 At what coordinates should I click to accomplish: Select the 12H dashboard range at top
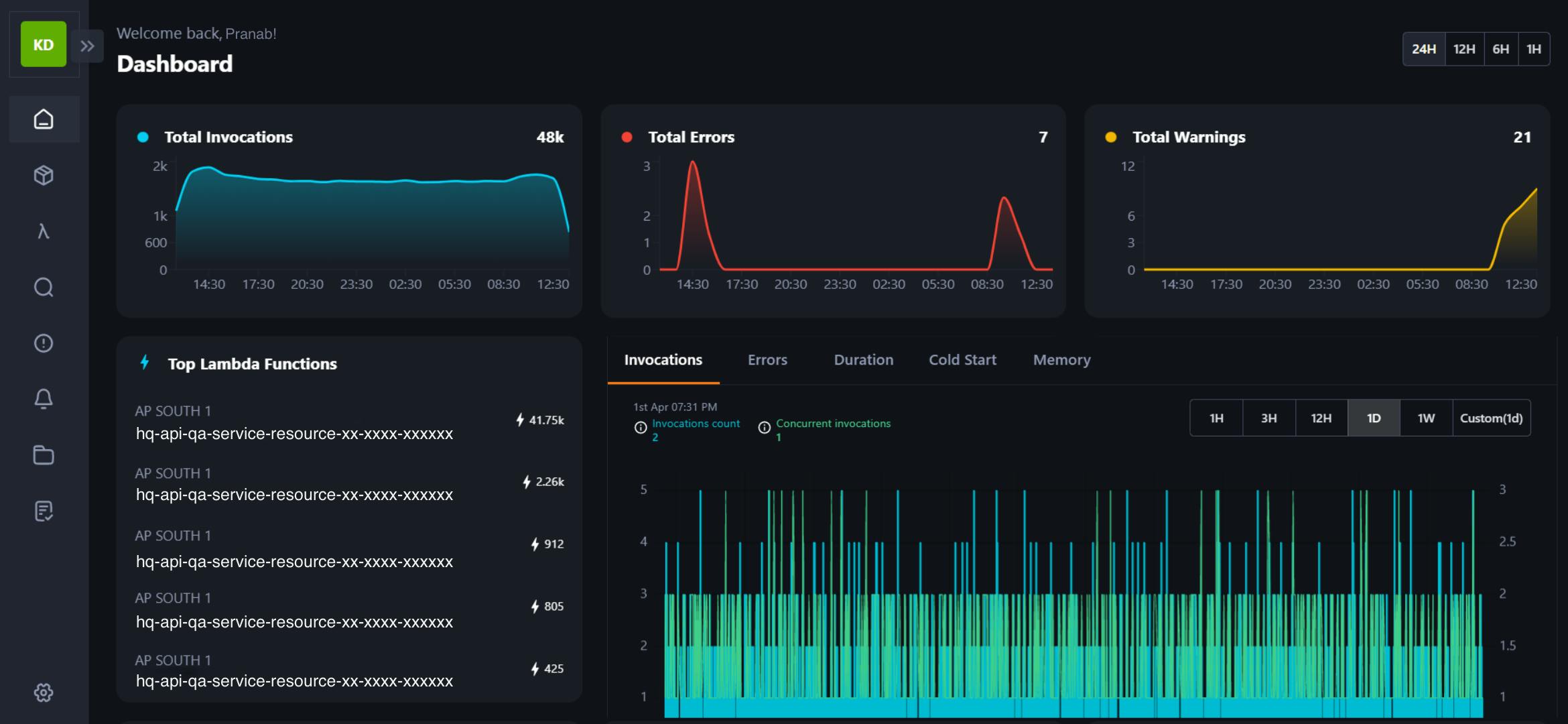click(1464, 49)
